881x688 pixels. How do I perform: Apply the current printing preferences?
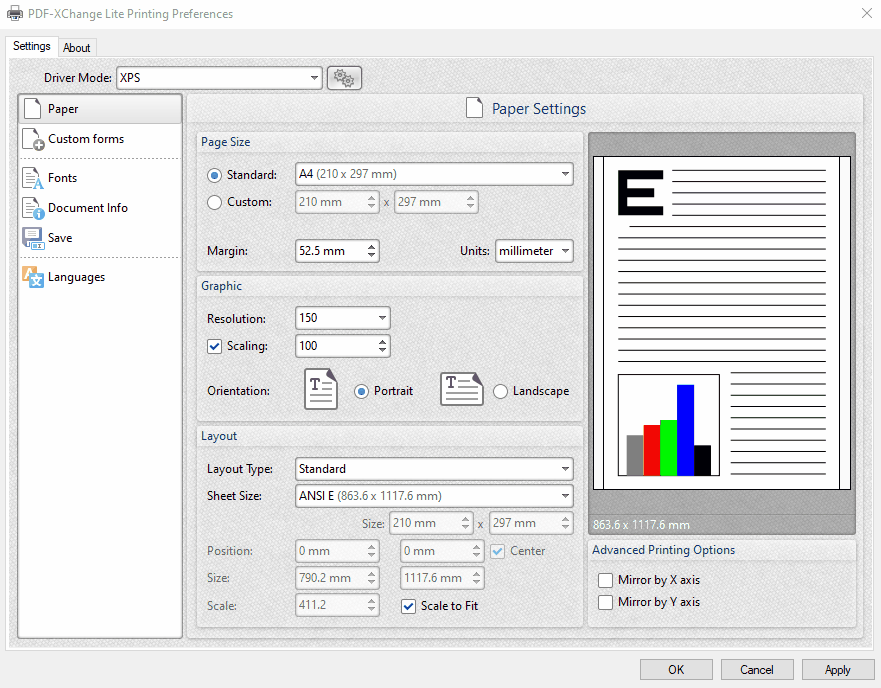(838, 669)
